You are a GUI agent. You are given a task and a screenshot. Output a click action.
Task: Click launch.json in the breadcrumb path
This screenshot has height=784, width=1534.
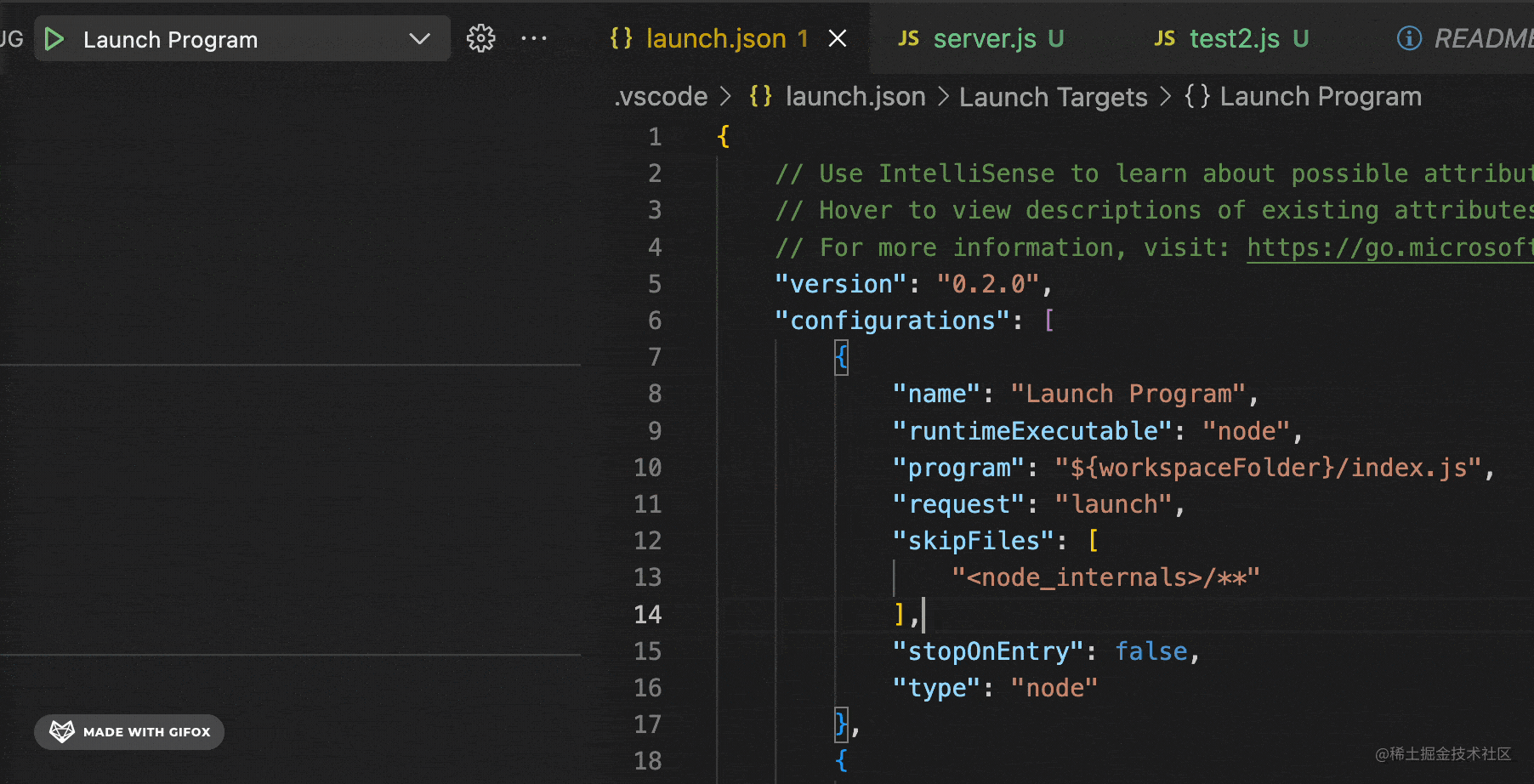[x=855, y=97]
